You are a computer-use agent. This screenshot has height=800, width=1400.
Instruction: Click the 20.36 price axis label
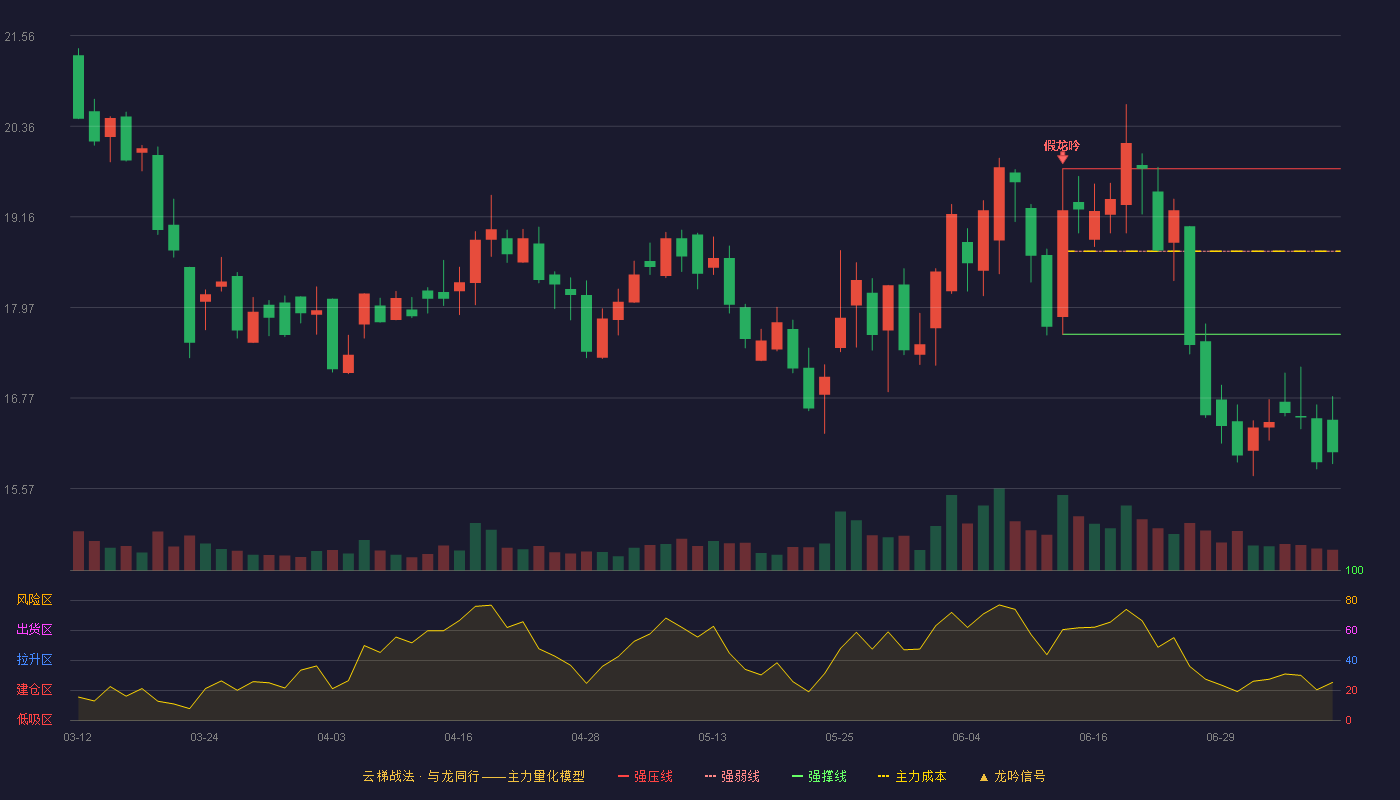[x=19, y=128]
